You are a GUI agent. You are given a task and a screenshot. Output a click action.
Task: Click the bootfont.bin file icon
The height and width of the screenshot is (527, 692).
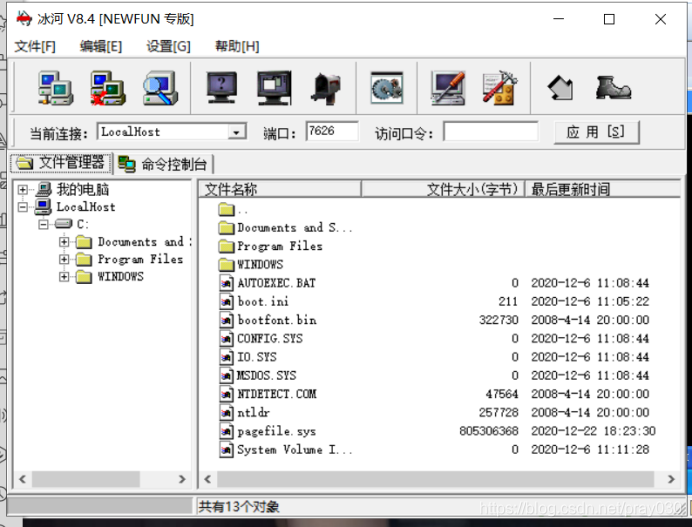point(226,320)
